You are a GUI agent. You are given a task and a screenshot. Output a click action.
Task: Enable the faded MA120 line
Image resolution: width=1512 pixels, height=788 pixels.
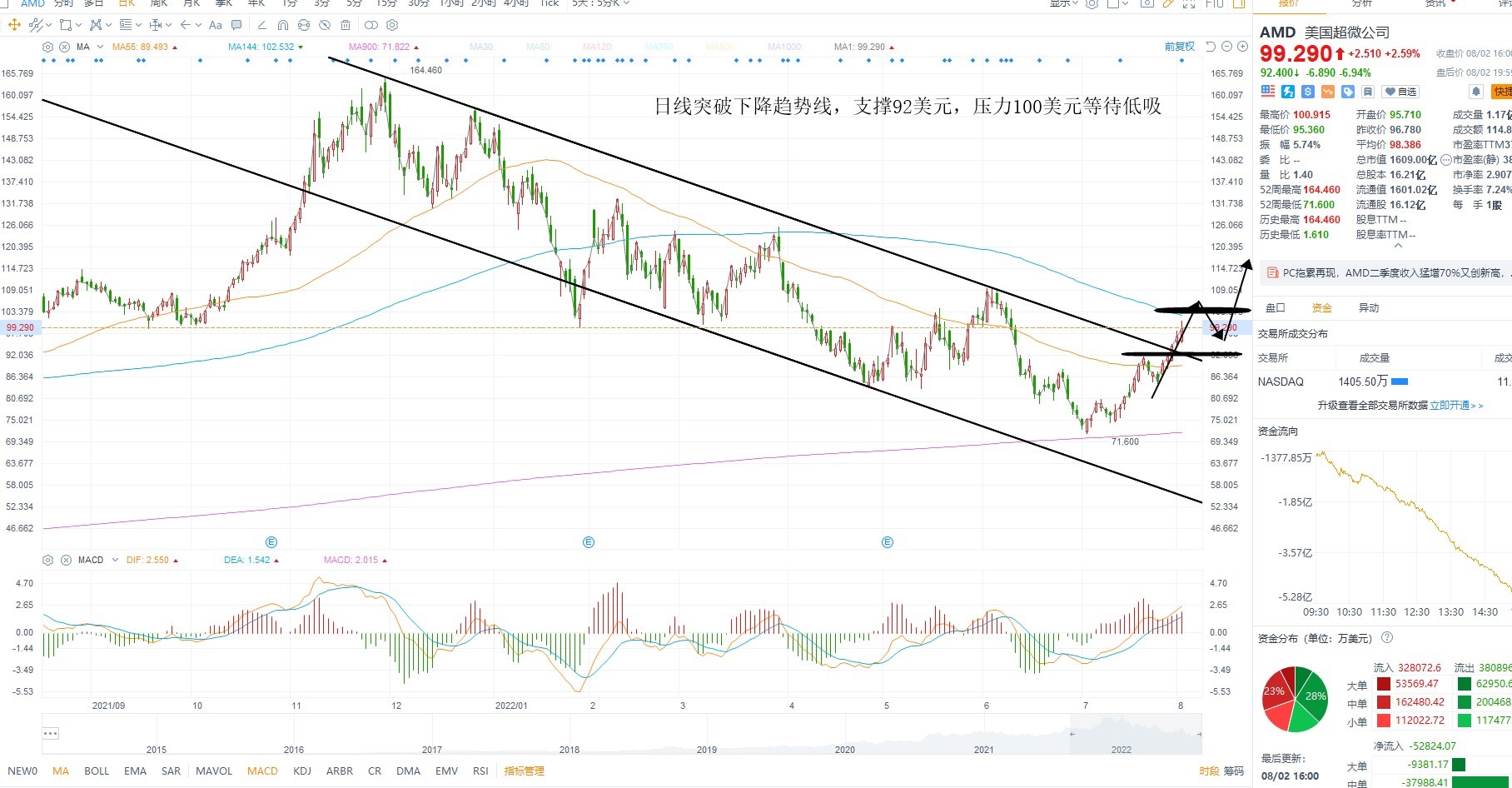click(x=598, y=47)
